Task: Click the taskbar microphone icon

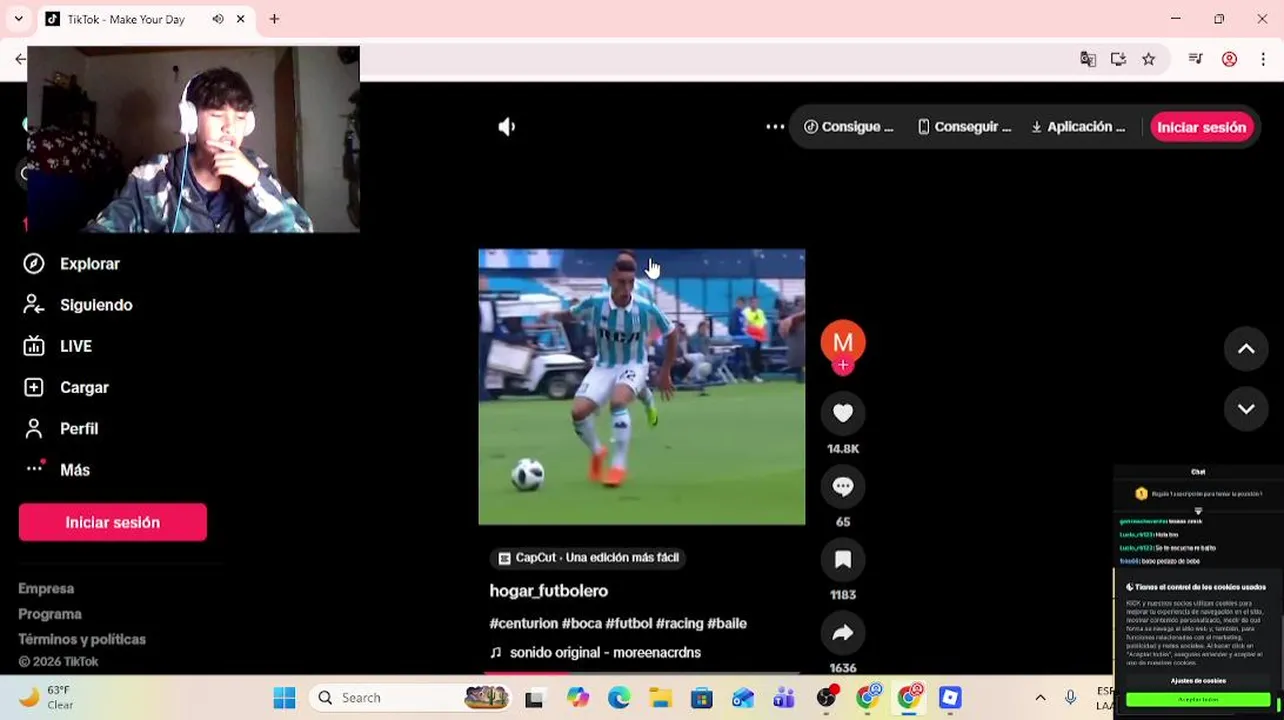Action: [x=1070, y=698]
